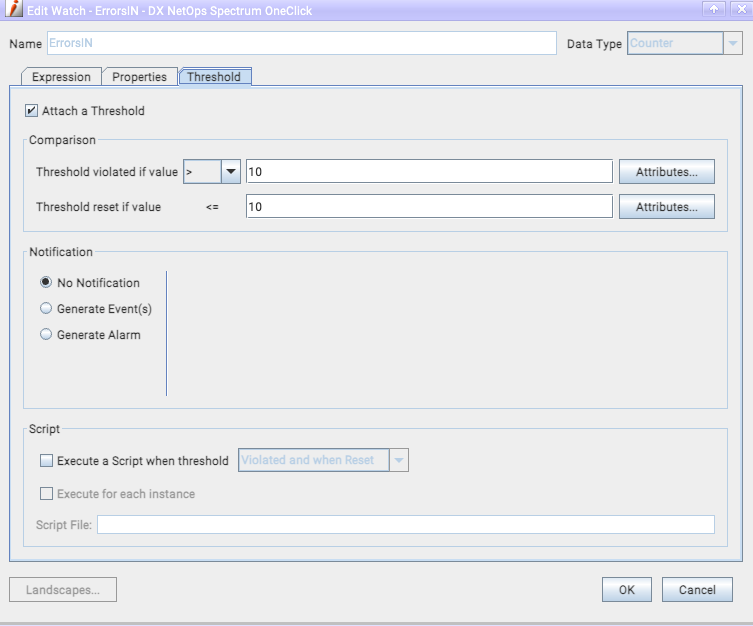Click Attributes button for threshold reset value
The image size is (753, 626).
[667, 207]
